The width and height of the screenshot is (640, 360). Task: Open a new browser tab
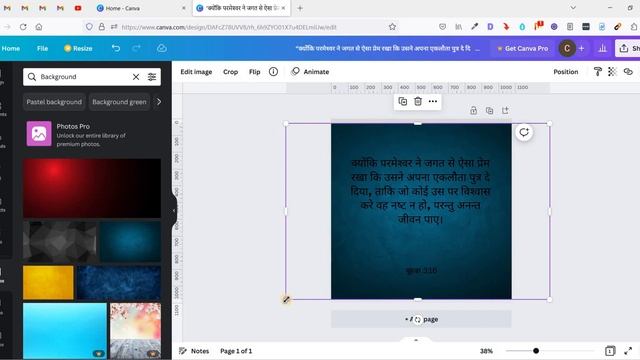click(300, 8)
